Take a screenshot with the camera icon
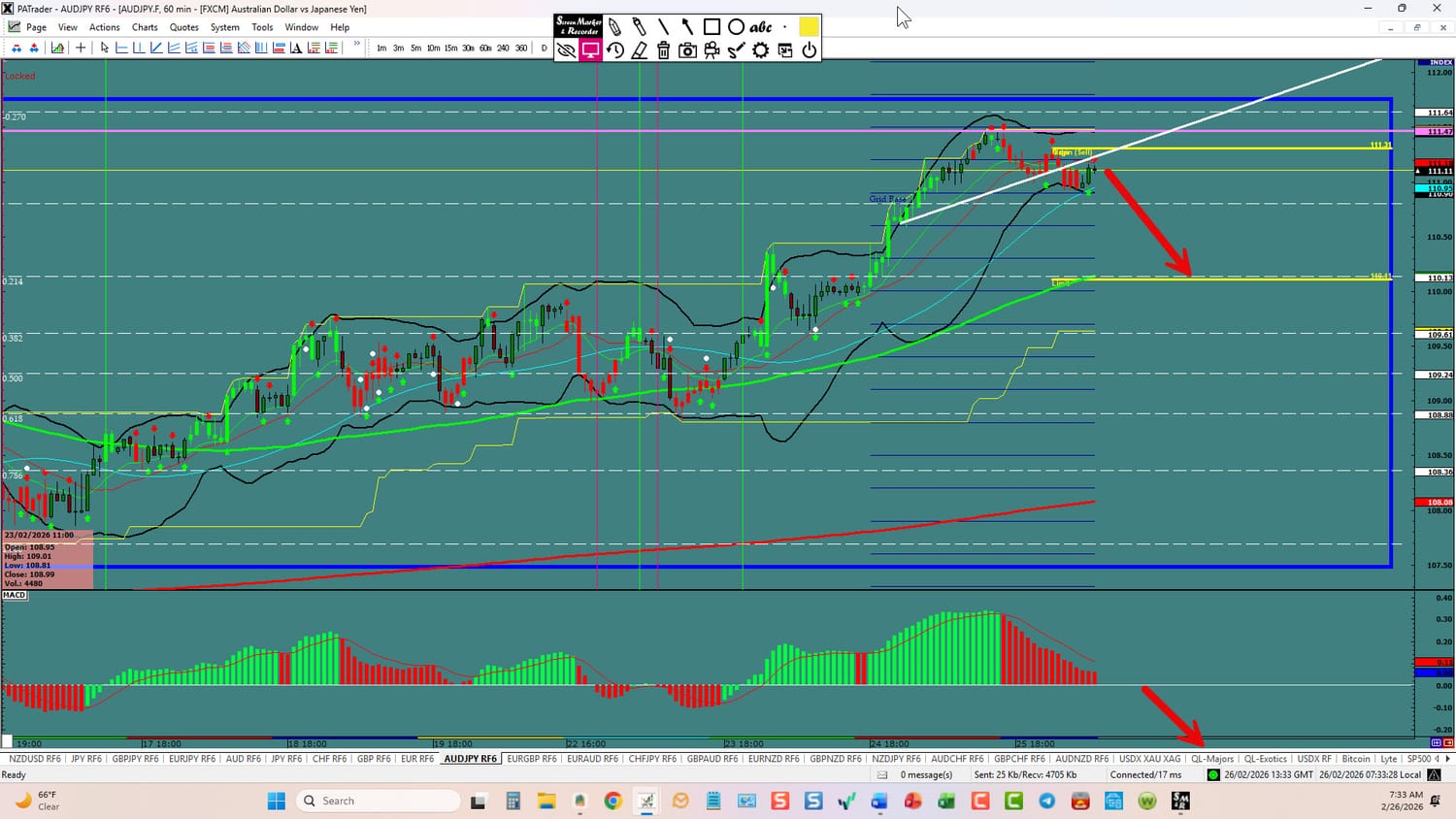 tap(687, 50)
